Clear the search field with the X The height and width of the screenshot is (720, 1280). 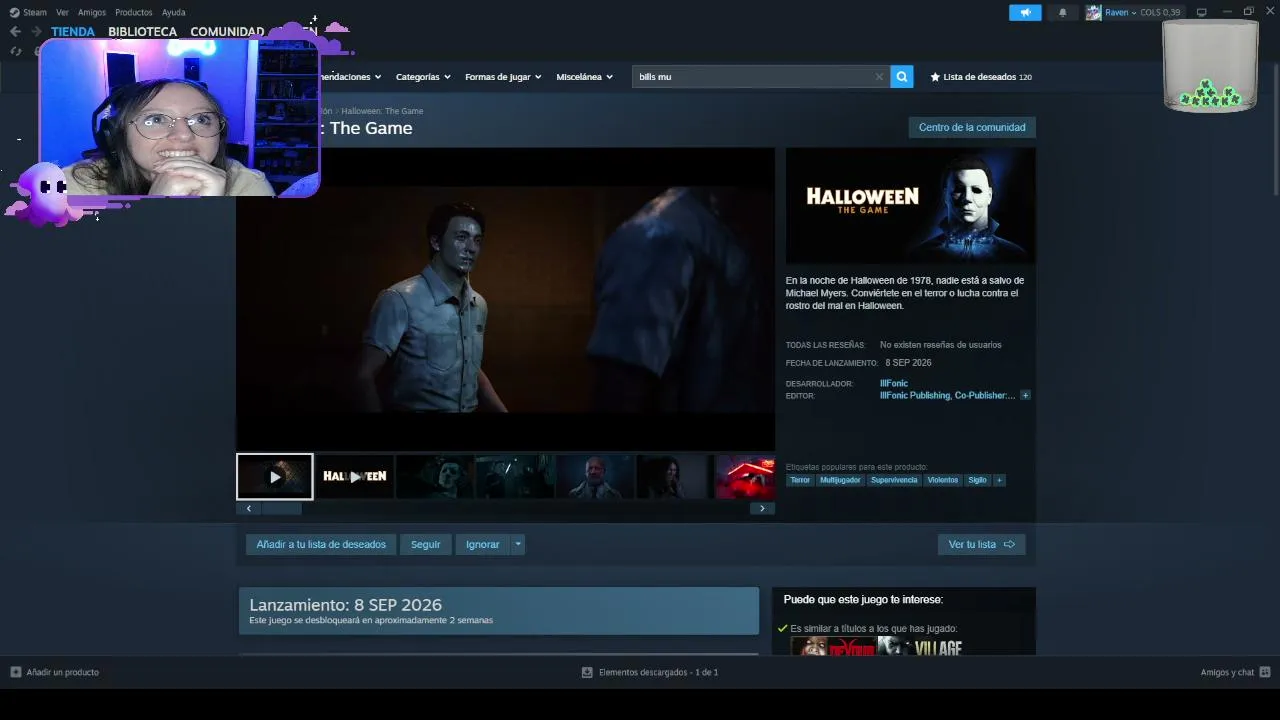879,77
